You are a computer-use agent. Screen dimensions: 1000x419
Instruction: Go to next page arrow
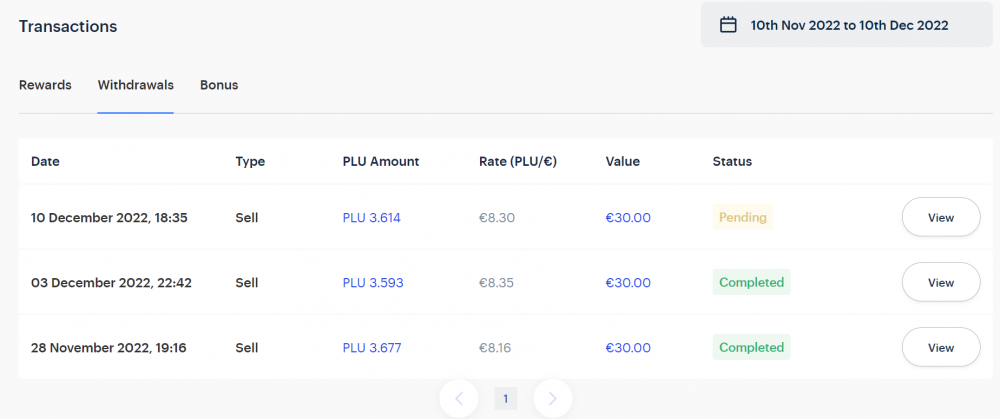[552, 399]
